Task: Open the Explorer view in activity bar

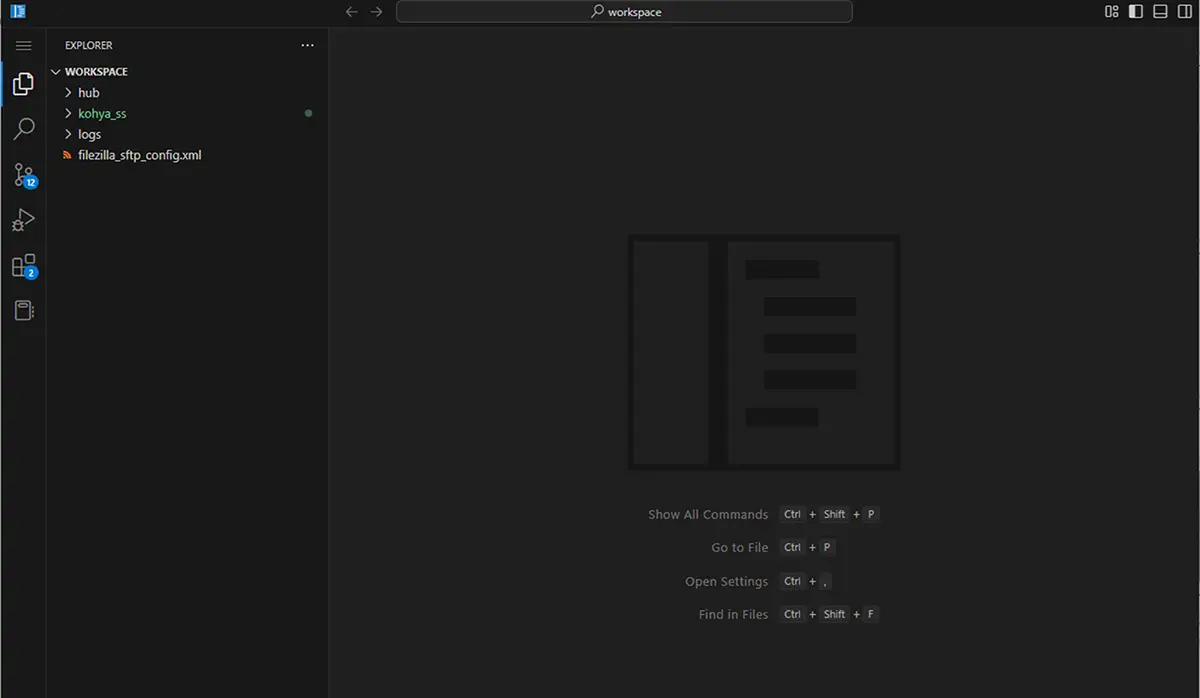Action: 23,84
